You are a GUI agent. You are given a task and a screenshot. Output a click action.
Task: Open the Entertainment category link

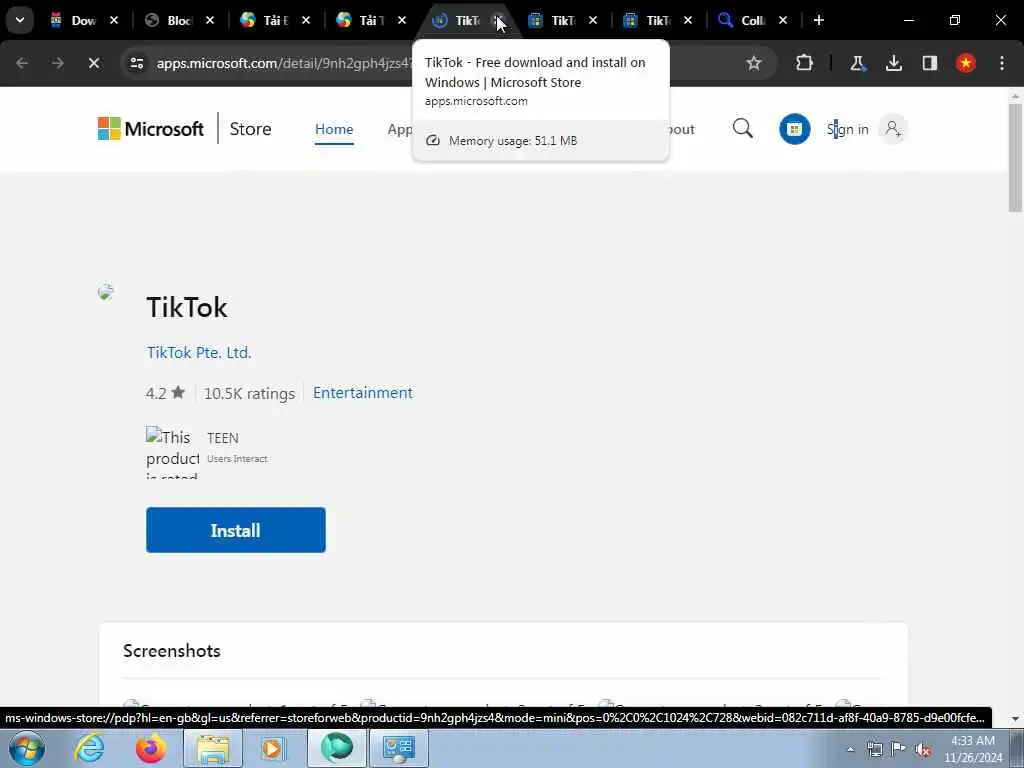(x=362, y=392)
